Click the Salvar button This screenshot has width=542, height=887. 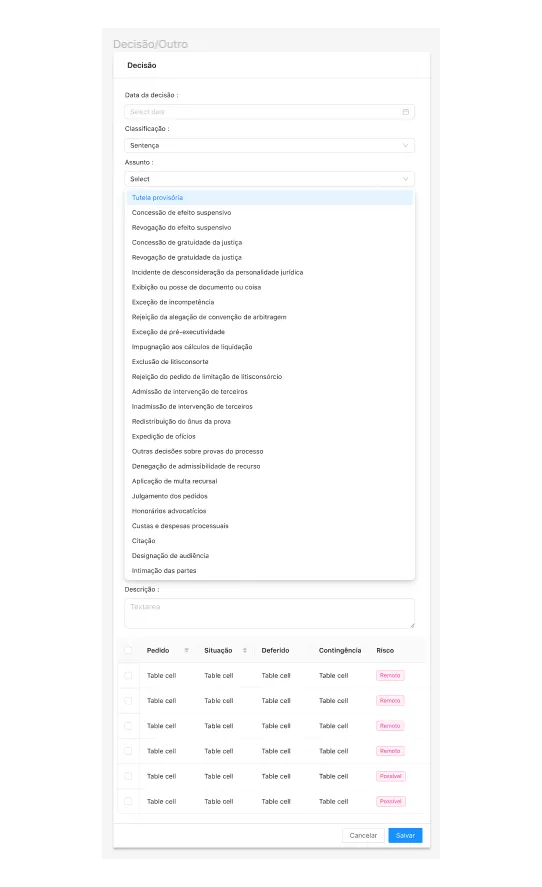pyautogui.click(x=405, y=836)
